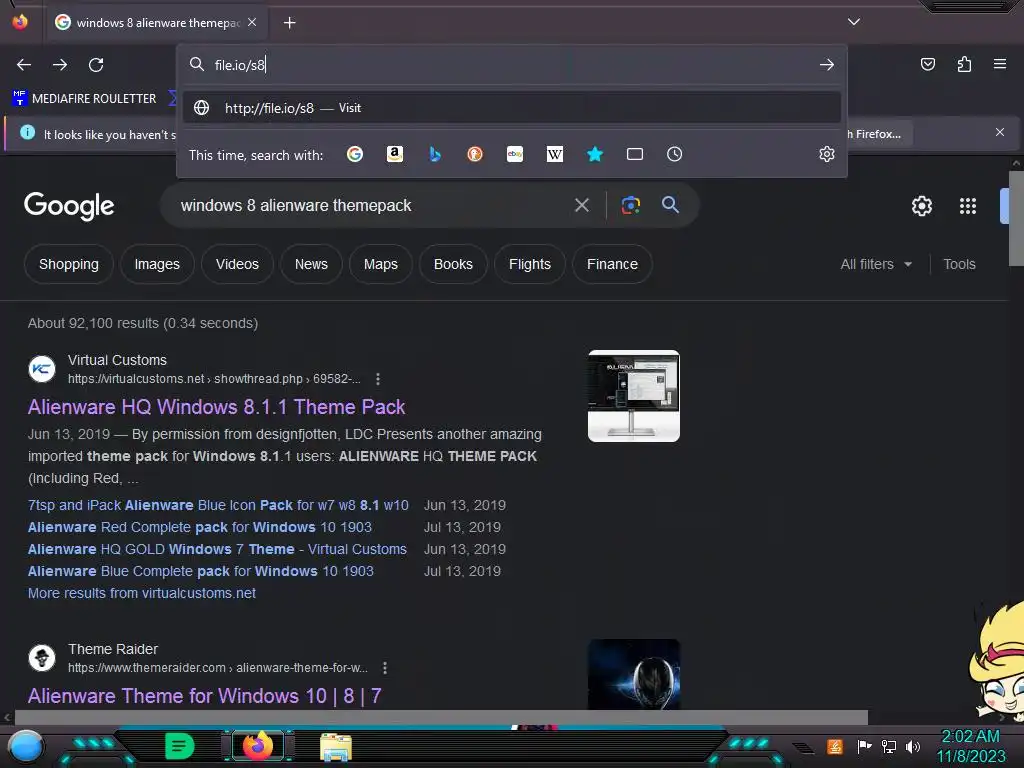Open green notes app in taskbar
Screen dimensions: 1024x768
[180, 746]
